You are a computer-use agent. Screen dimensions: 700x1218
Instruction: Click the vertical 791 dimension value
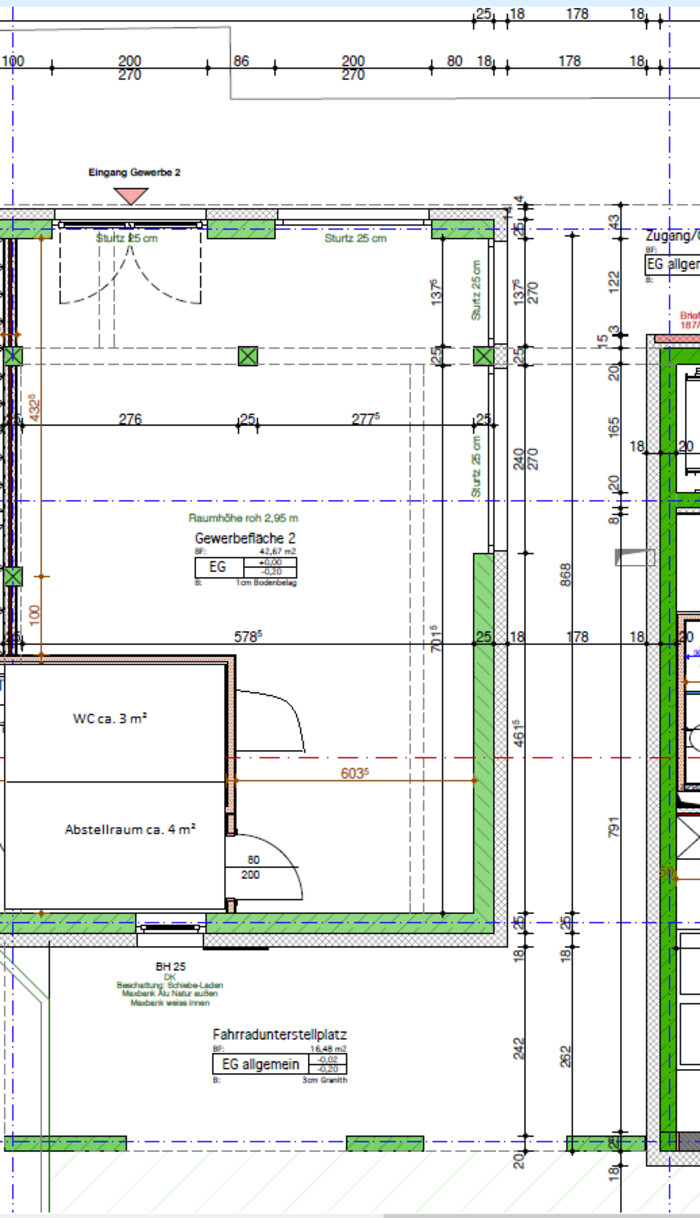[x=614, y=828]
